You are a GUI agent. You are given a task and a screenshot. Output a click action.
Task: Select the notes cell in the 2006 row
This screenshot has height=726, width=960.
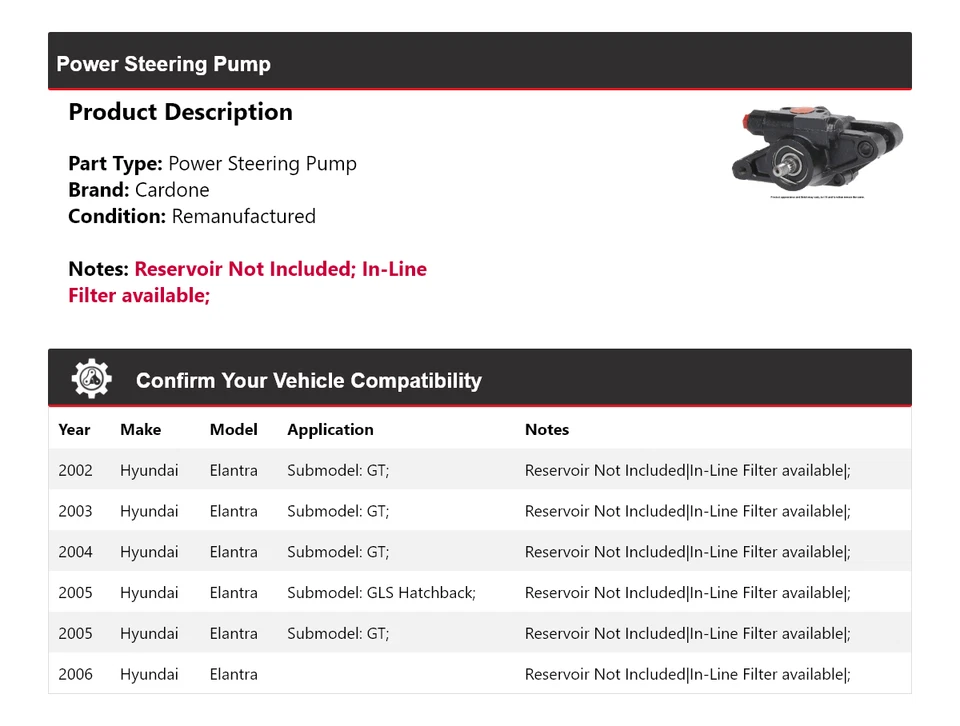coord(687,674)
